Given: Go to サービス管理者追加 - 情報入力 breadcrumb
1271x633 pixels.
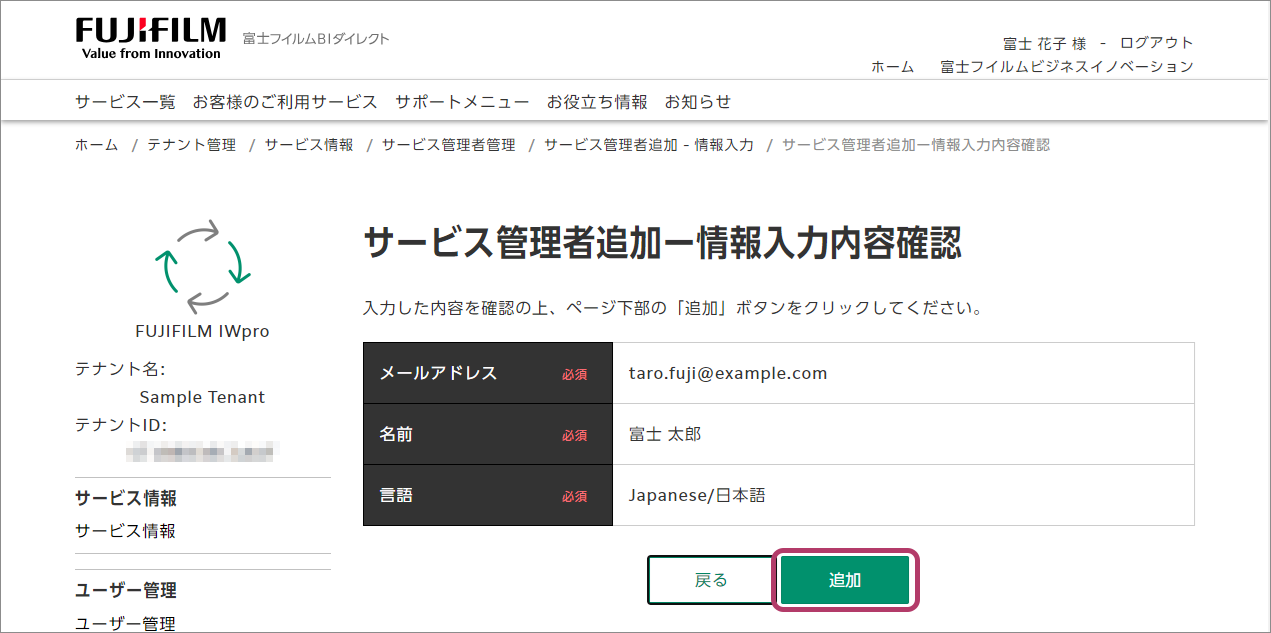Looking at the screenshot, I should pos(649,145).
